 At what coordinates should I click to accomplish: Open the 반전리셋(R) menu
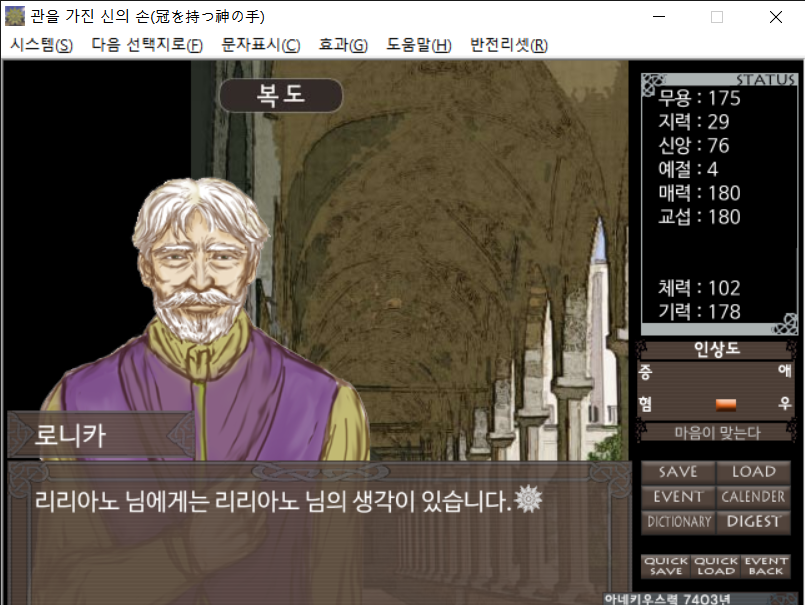pyautogui.click(x=509, y=45)
